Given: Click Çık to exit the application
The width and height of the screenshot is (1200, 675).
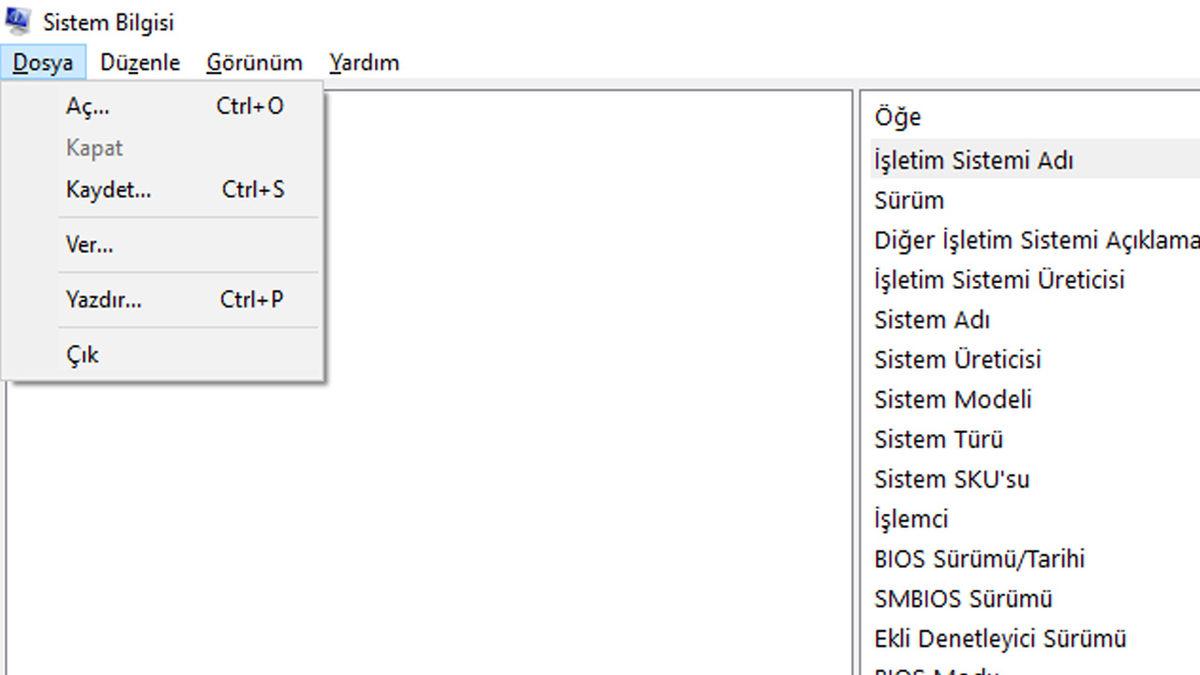Looking at the screenshot, I should (x=81, y=354).
